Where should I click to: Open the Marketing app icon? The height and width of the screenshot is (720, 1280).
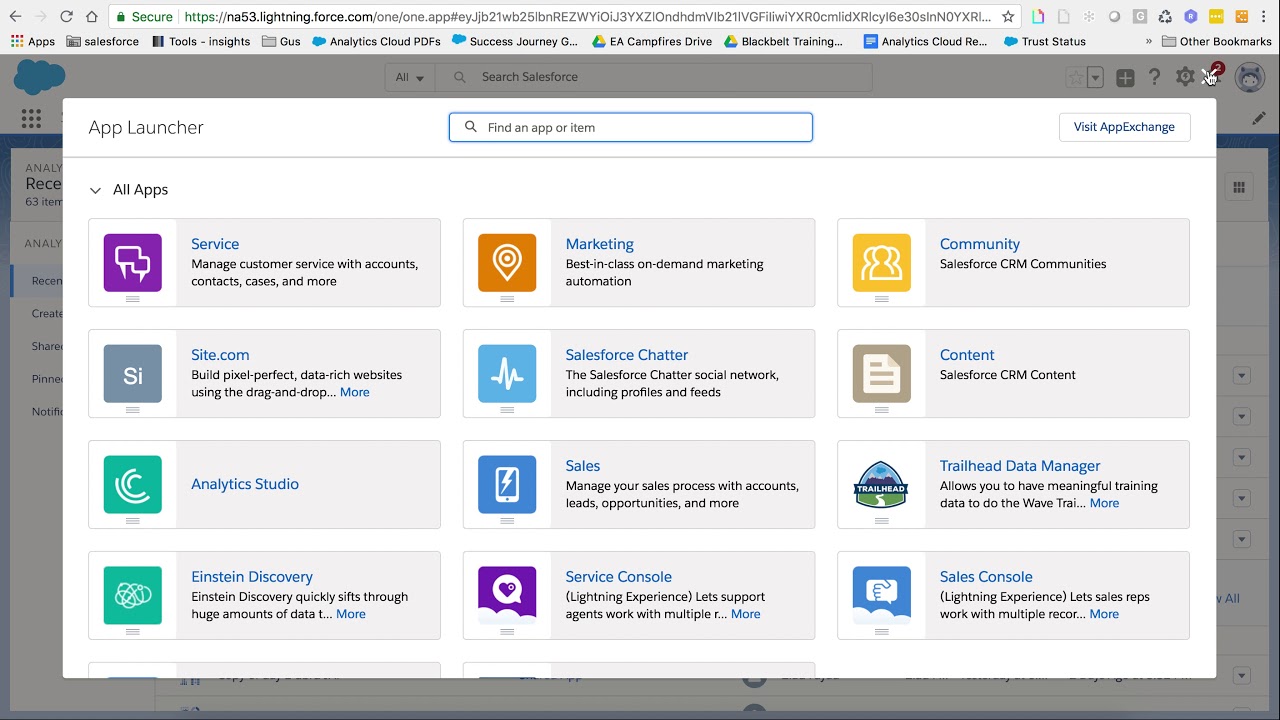click(x=507, y=263)
